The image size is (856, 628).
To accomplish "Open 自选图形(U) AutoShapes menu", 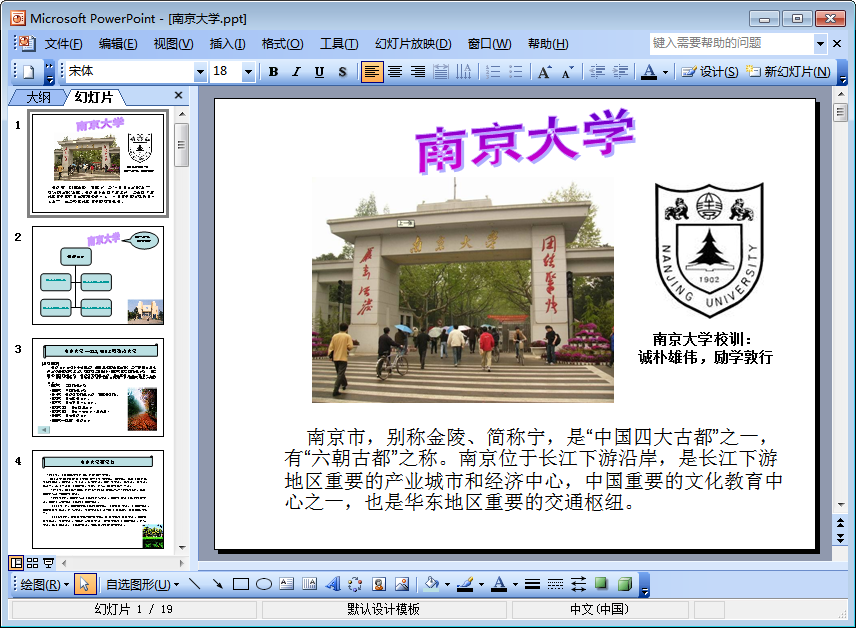I will coord(141,585).
